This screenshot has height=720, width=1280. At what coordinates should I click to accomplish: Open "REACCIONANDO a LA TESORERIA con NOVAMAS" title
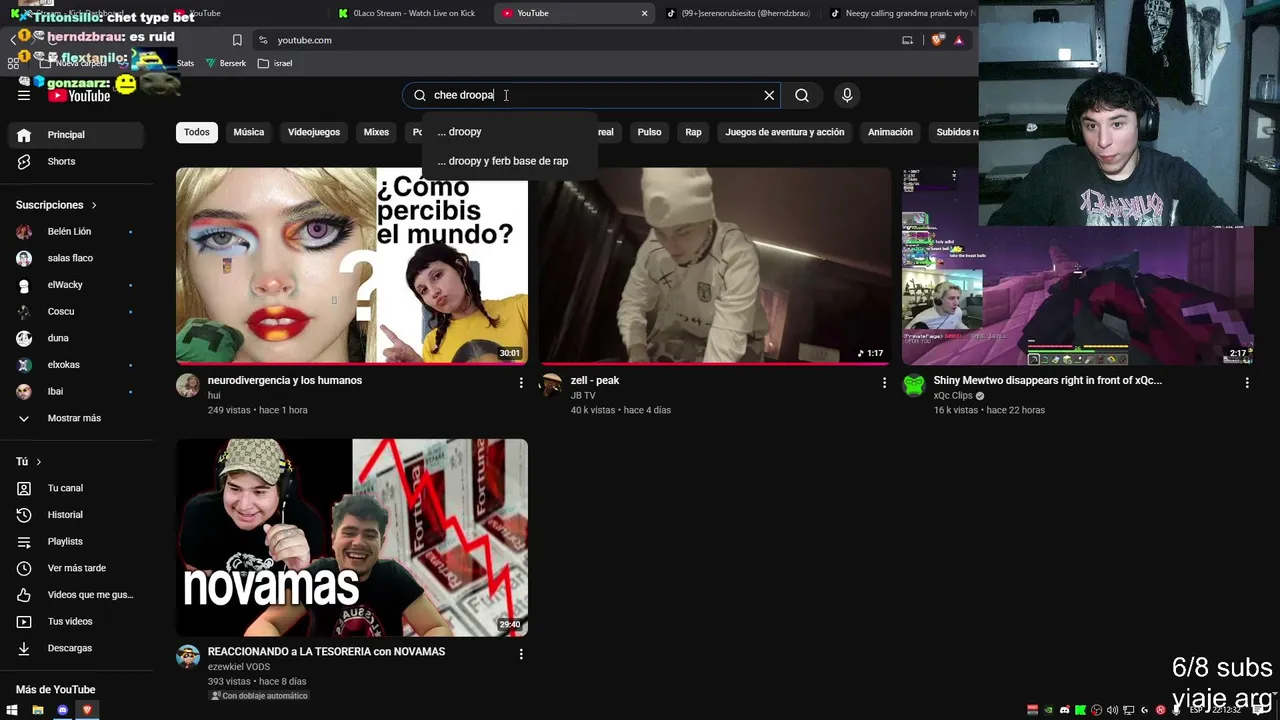(326, 652)
